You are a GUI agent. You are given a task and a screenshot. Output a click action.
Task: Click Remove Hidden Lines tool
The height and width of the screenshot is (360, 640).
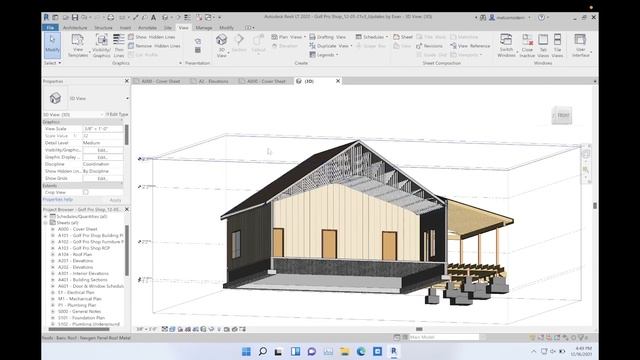click(x=154, y=46)
